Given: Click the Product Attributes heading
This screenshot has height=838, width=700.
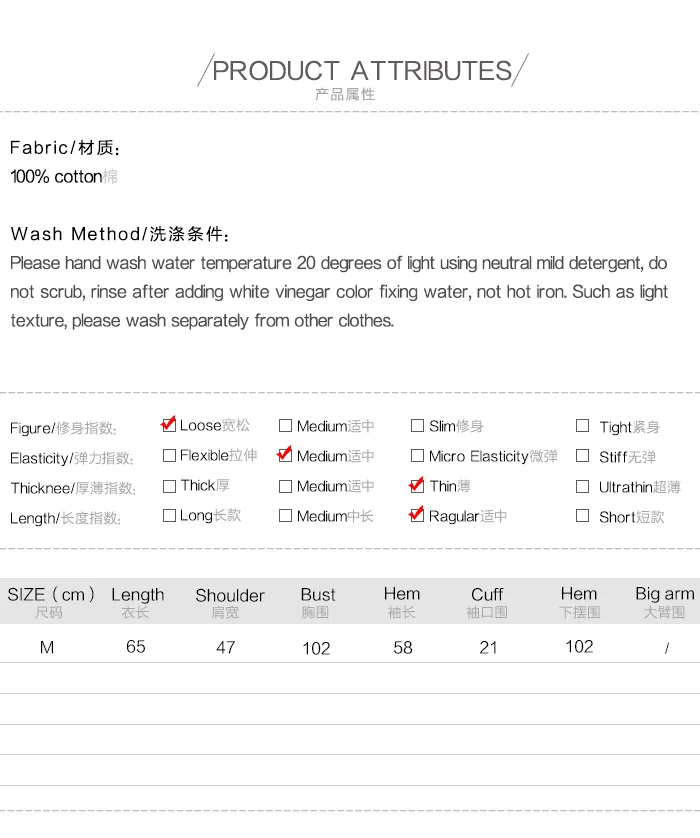Looking at the screenshot, I should point(362,71).
